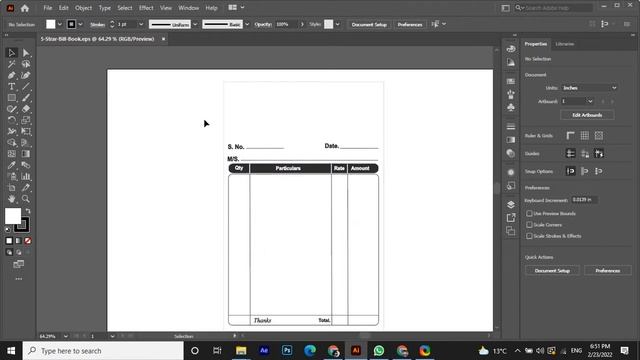The image size is (640, 360).
Task: Enable Use Preview Bounds checkbox
Action: (529, 213)
